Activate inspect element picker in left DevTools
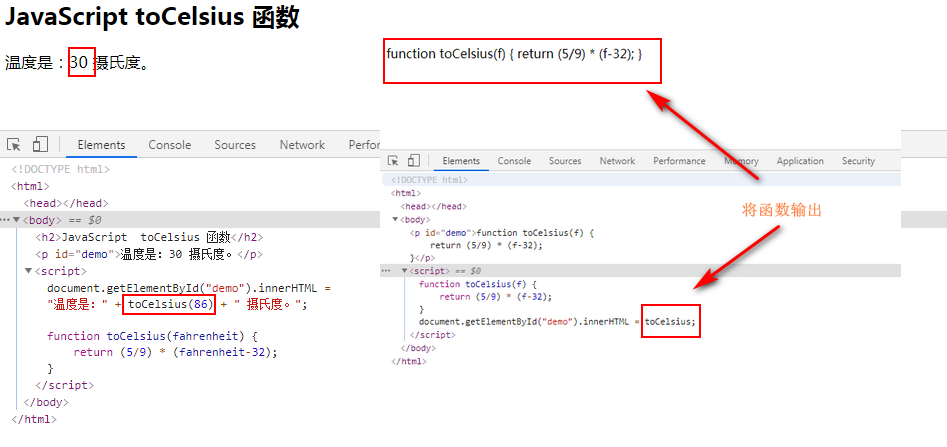Screen dimensions: 947x447 (x=14, y=145)
